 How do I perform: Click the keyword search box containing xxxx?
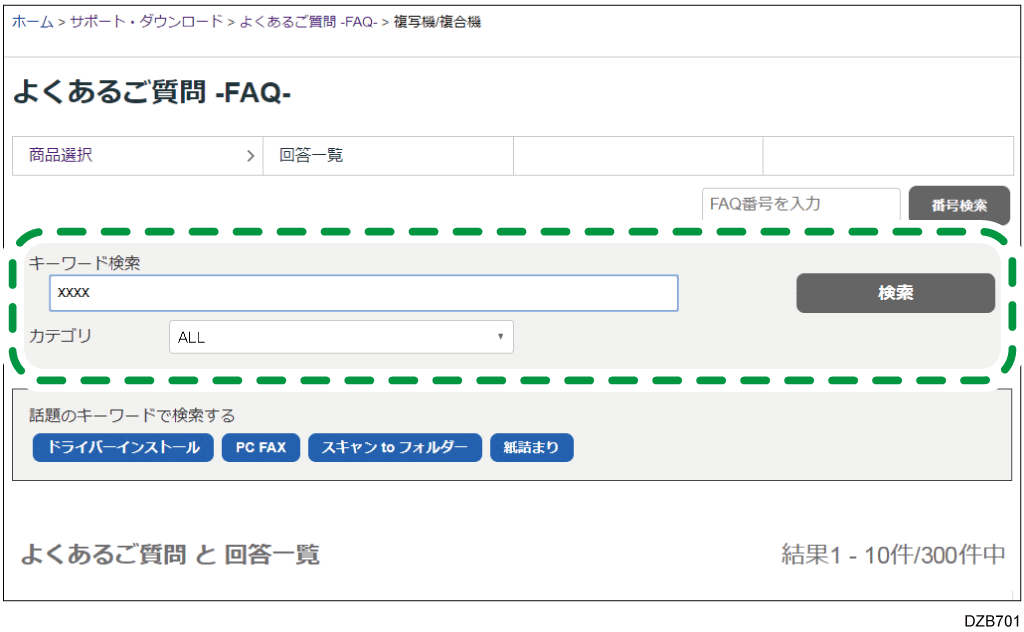click(x=363, y=293)
